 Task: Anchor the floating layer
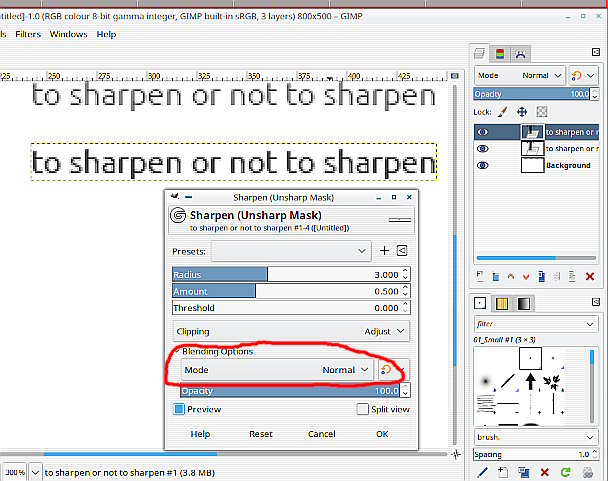coord(557,276)
